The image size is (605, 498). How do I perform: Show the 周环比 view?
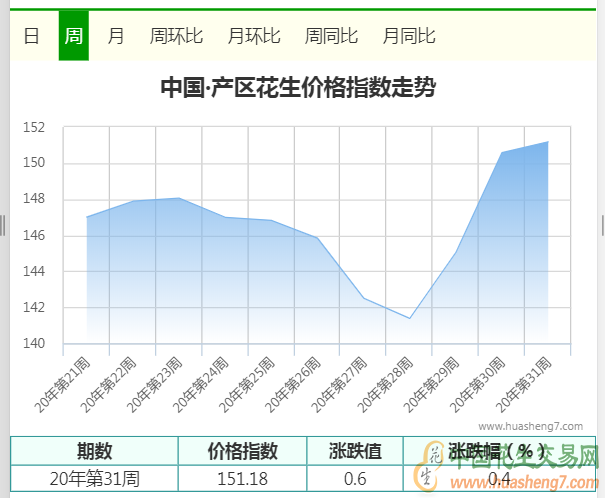tap(176, 36)
